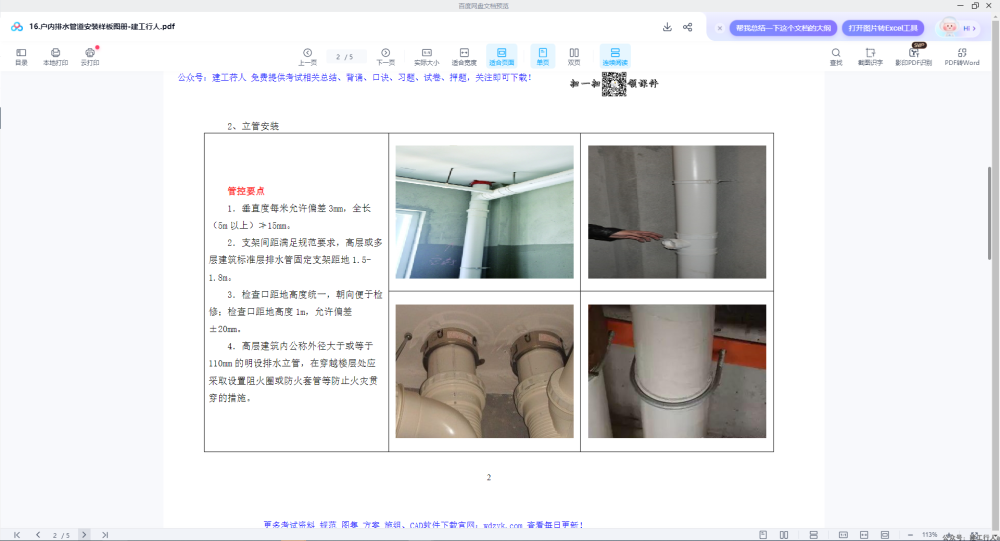Click the vertical scrollbar thumb
Viewport: 1000px width, 541px height.
989,212
